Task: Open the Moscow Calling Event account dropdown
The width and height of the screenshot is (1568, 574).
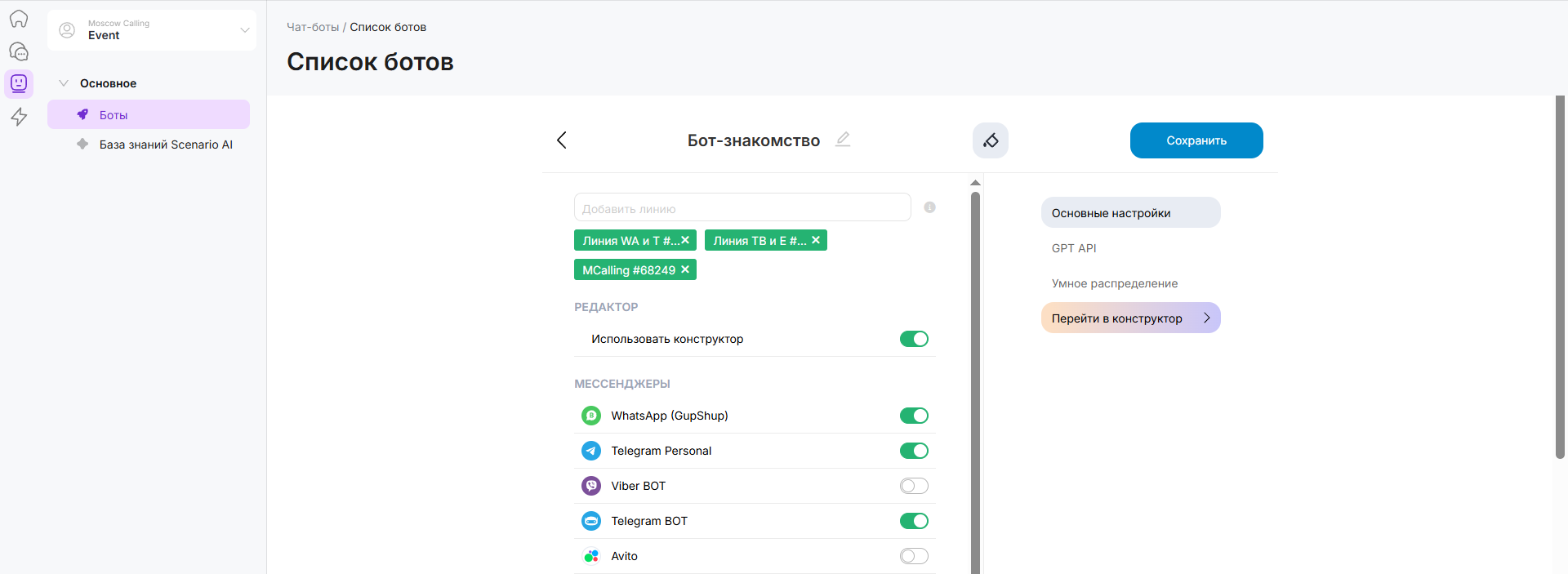Action: 152,30
